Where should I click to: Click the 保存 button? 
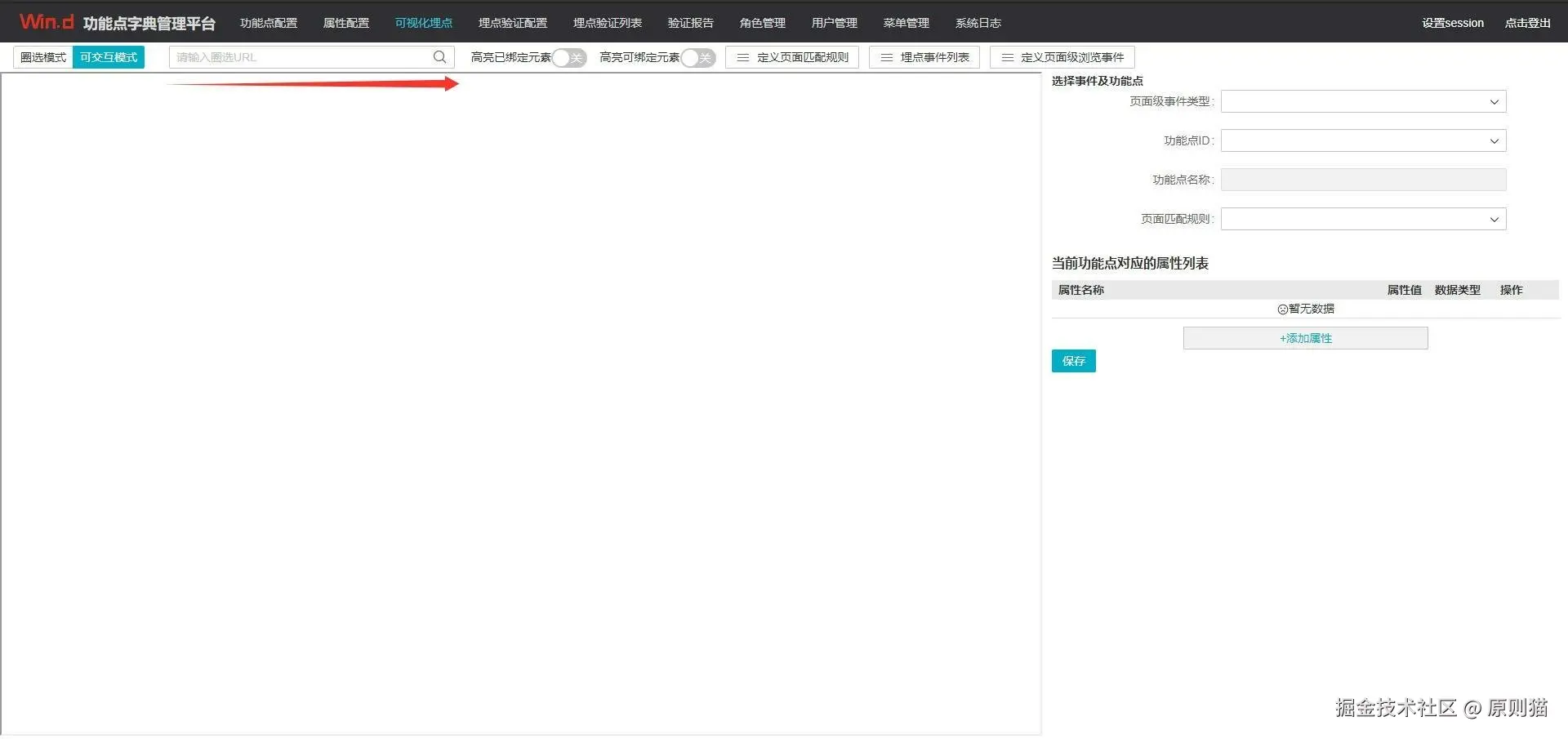point(1073,360)
